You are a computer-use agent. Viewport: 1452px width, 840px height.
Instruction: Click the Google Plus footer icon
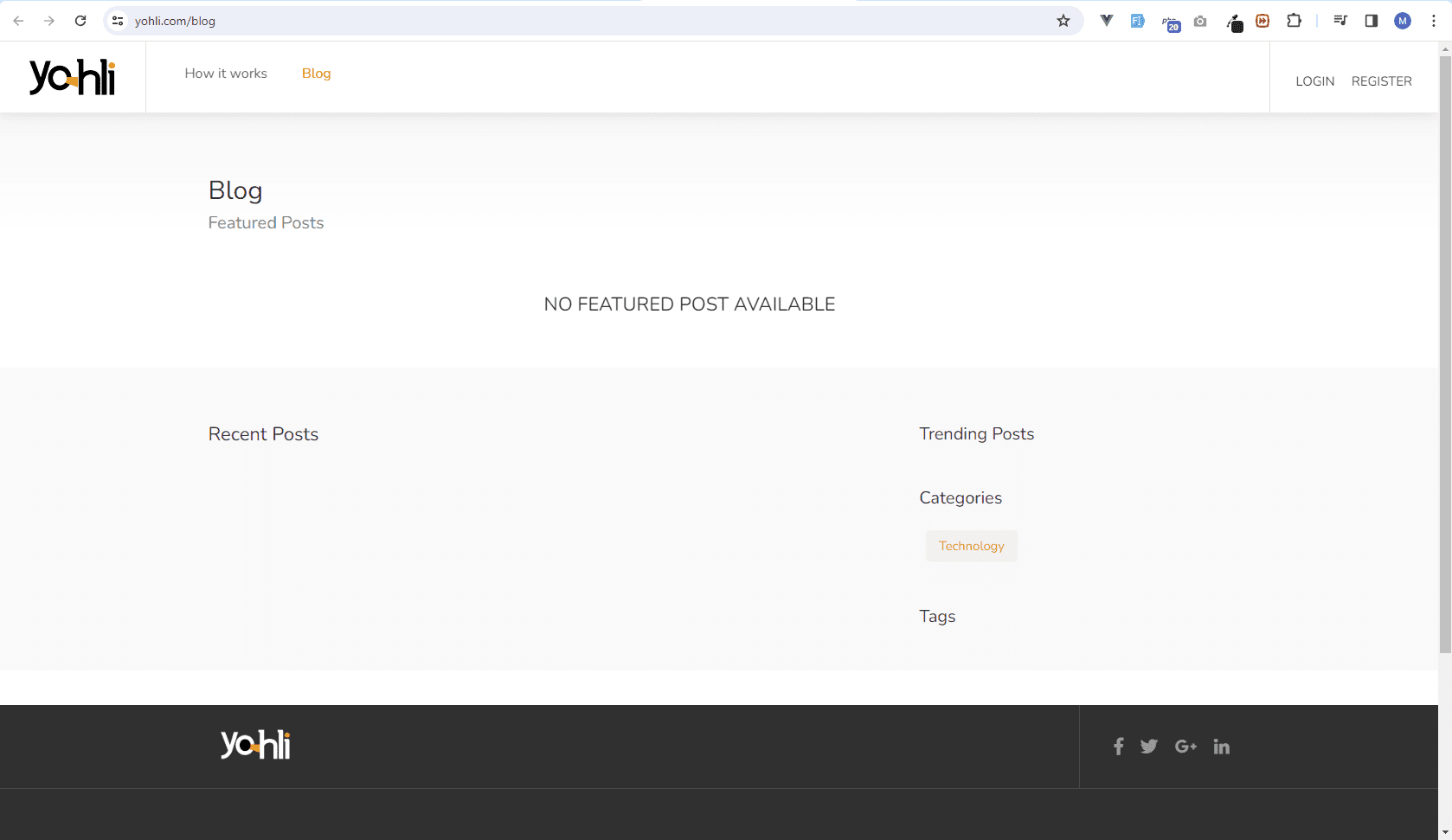tap(1185, 747)
